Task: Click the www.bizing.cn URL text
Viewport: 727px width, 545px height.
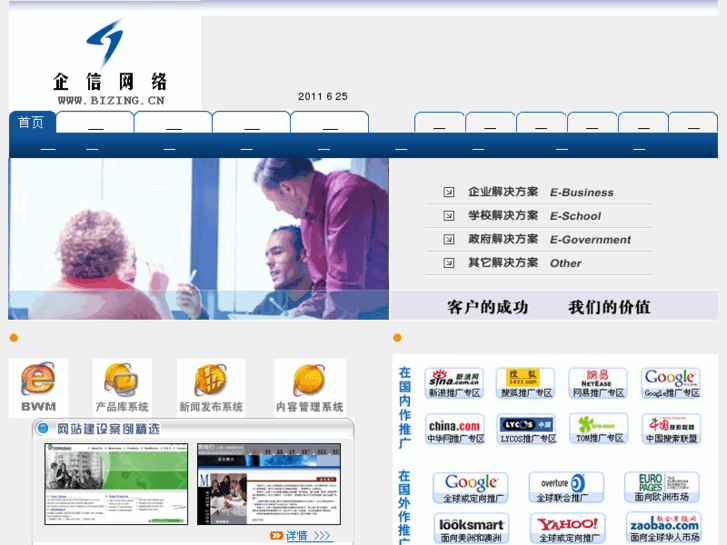Action: tap(111, 100)
